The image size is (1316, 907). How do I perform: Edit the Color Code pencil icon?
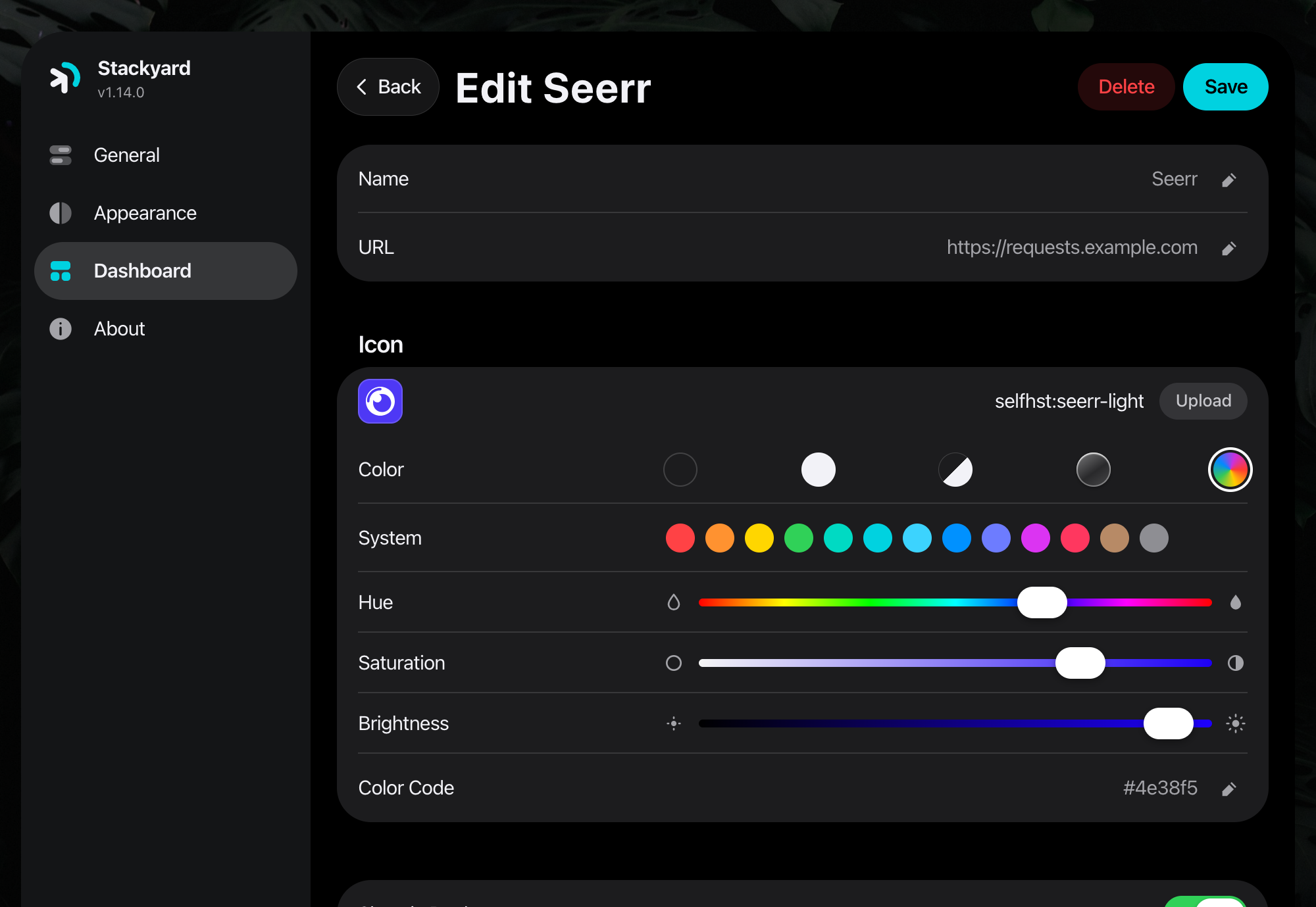tap(1228, 789)
